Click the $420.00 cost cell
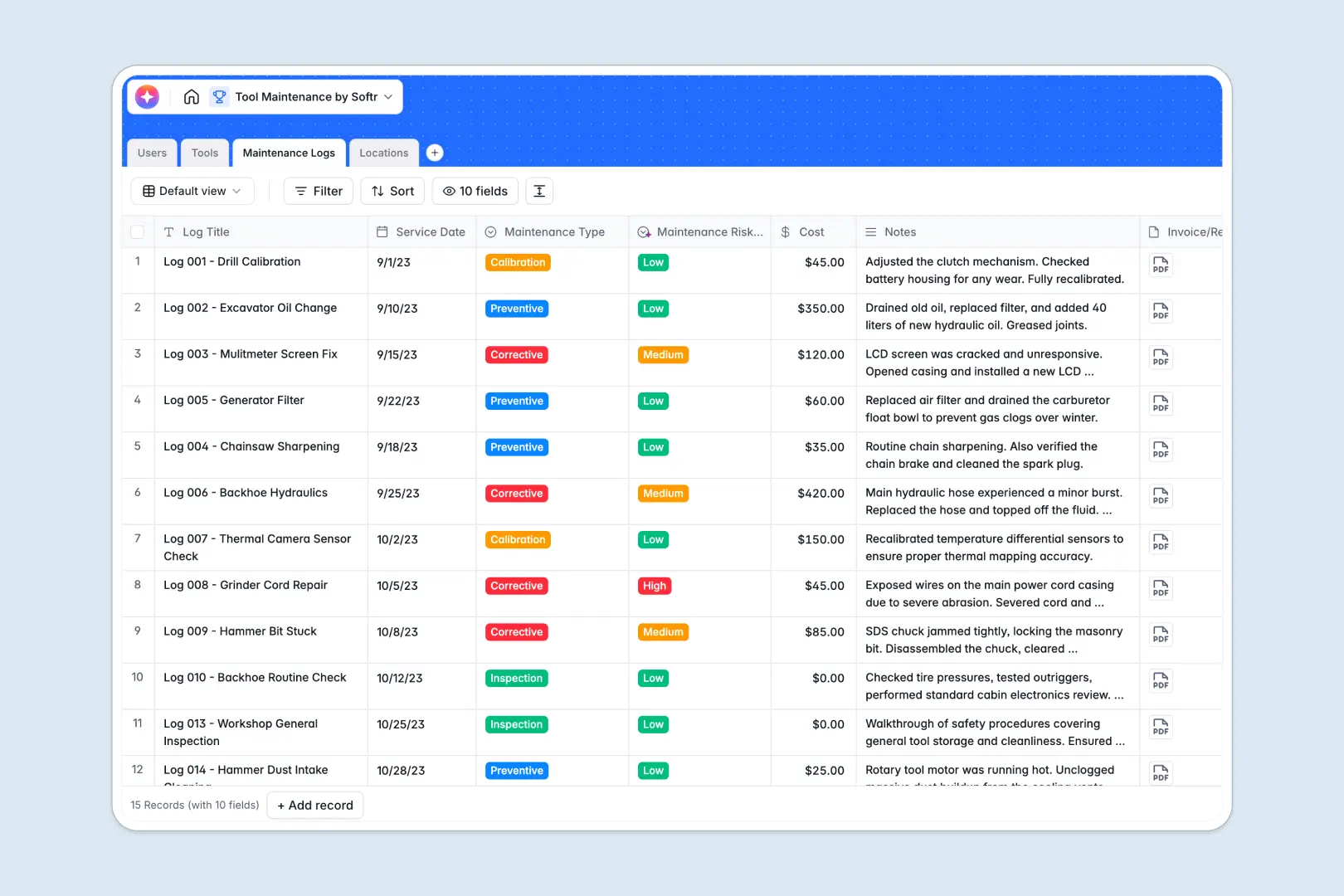 [x=813, y=501]
